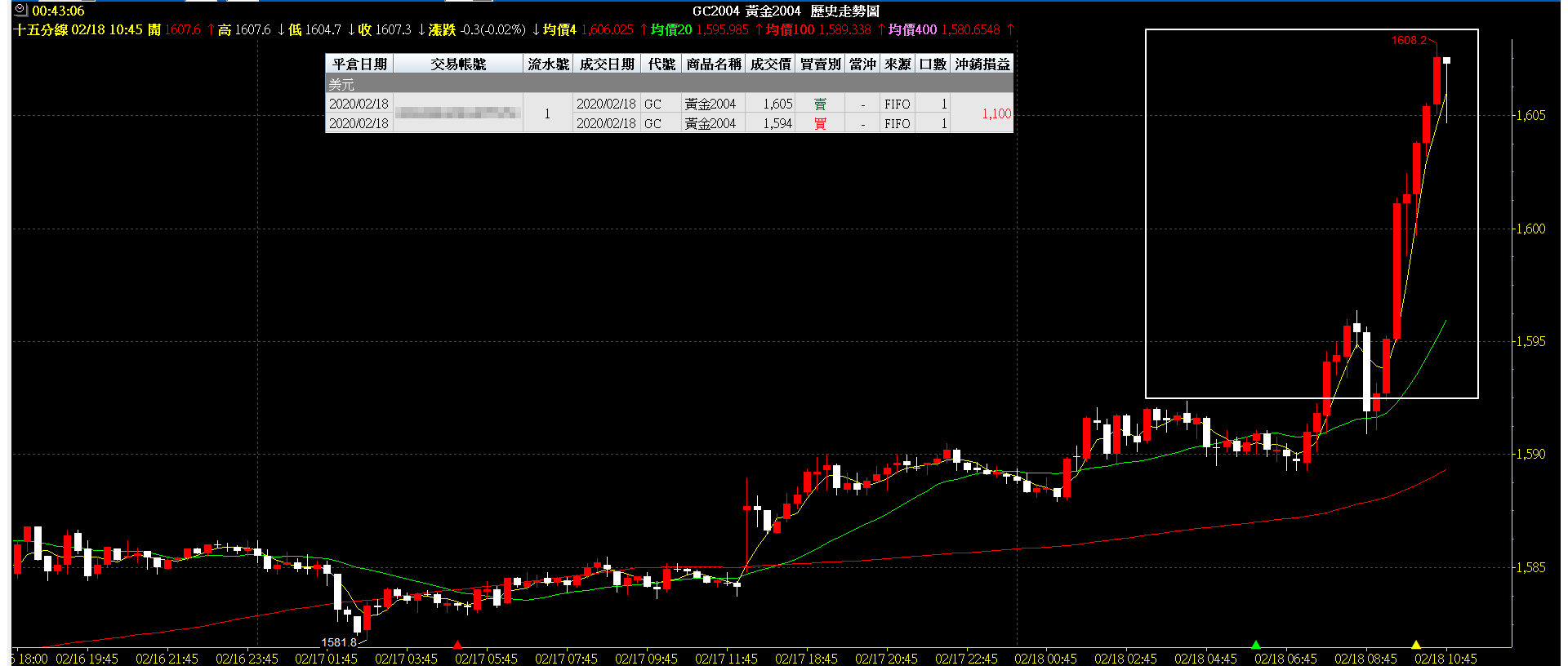The image size is (1568, 666).
Task: Click the 來源 column header
Action: [897, 64]
